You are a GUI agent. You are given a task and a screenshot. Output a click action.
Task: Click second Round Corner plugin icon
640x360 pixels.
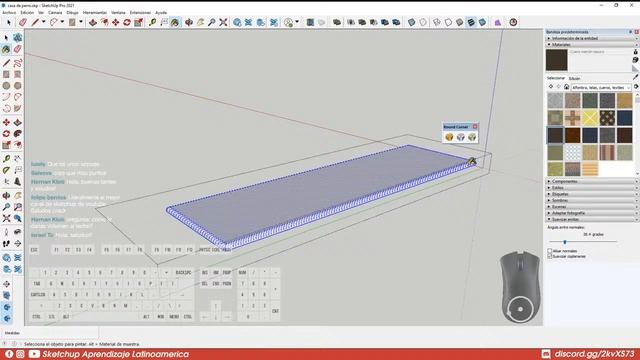tap(461, 137)
